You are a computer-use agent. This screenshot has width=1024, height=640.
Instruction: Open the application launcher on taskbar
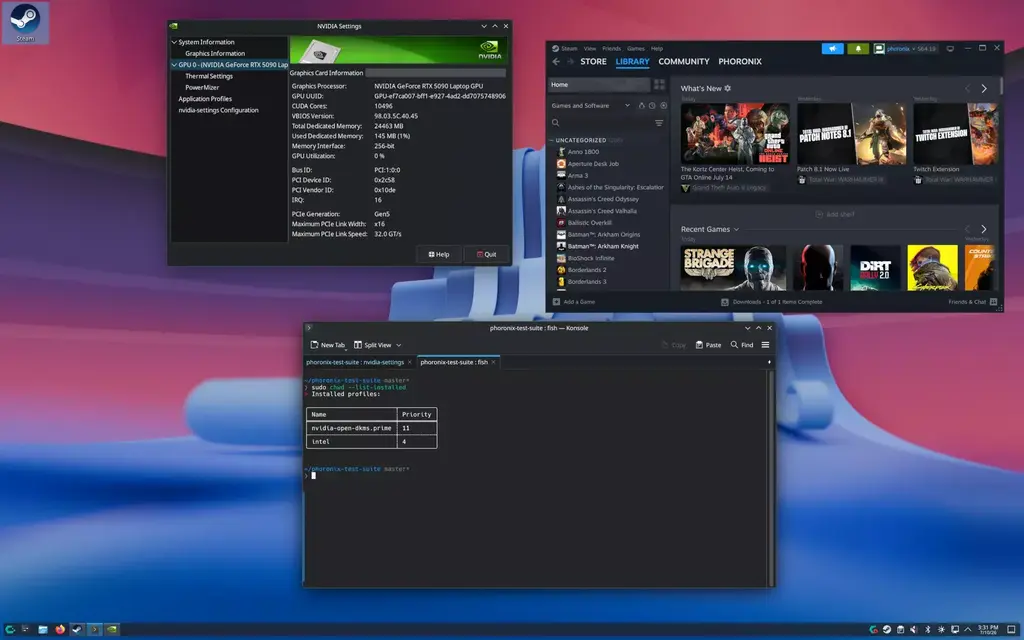(10, 630)
